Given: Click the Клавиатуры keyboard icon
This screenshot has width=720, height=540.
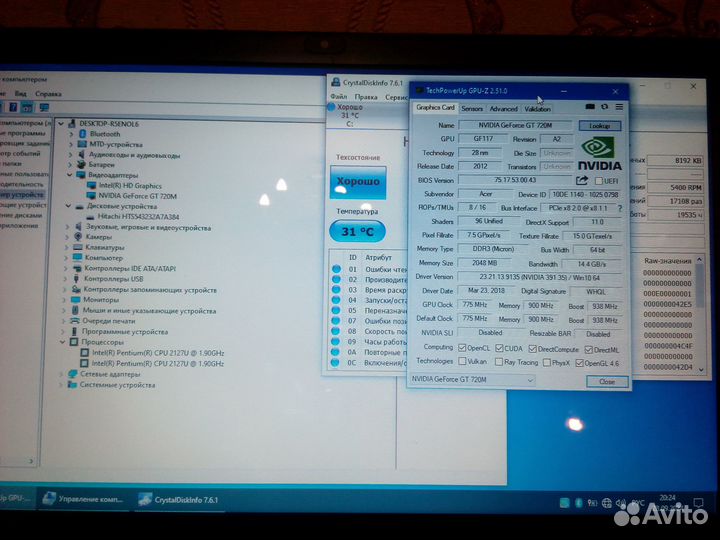Looking at the screenshot, I should [78, 247].
